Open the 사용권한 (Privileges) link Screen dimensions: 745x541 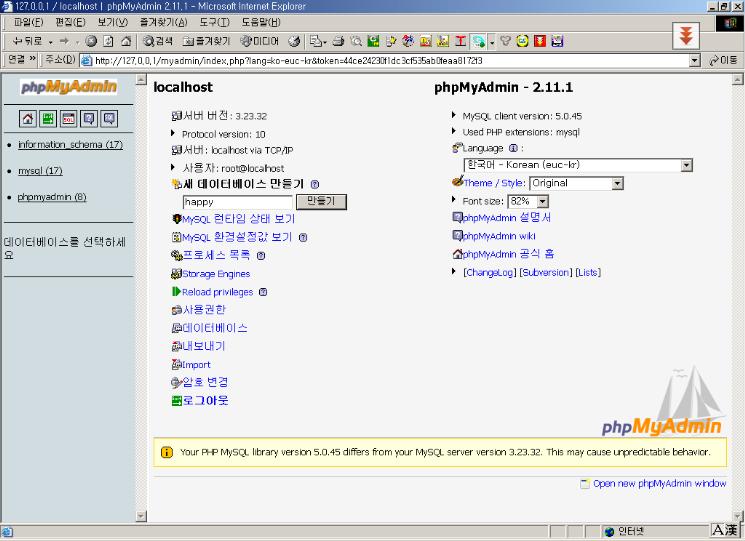(204, 310)
